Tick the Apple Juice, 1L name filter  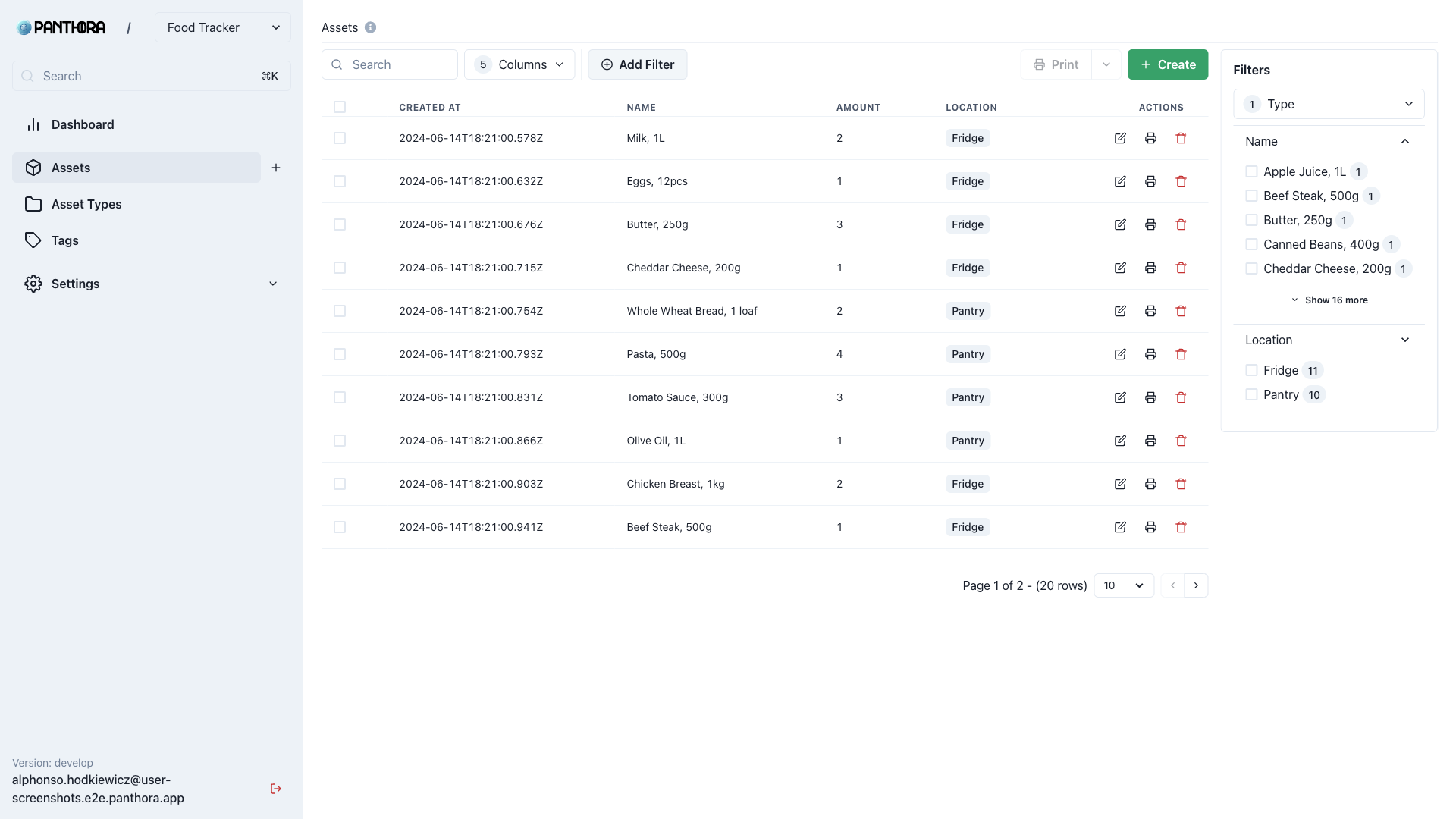[x=1251, y=171]
